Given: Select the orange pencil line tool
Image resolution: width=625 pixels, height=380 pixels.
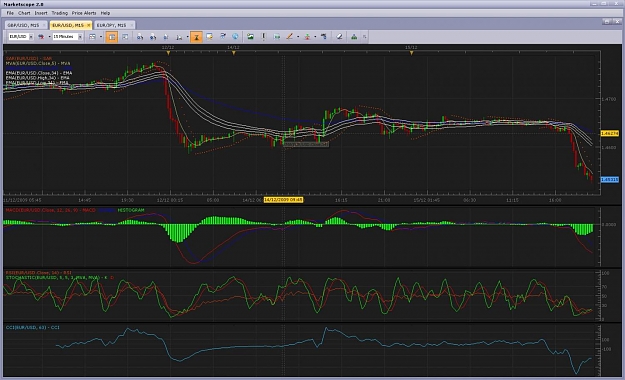Looking at the screenshot, I should [x=289, y=37].
